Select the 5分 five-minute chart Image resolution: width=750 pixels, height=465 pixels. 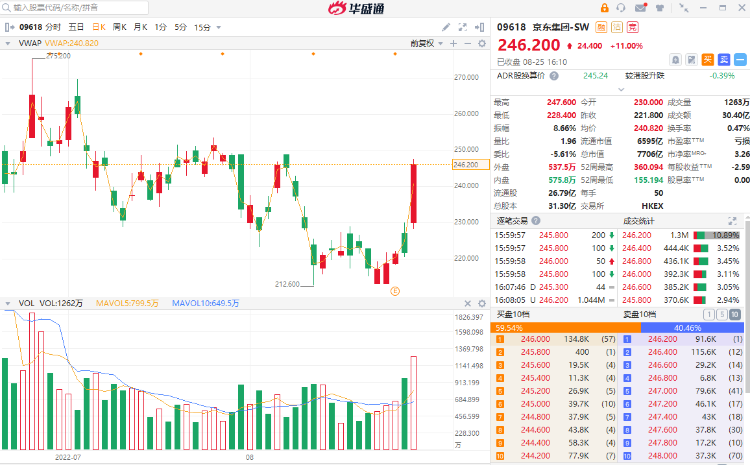point(180,27)
